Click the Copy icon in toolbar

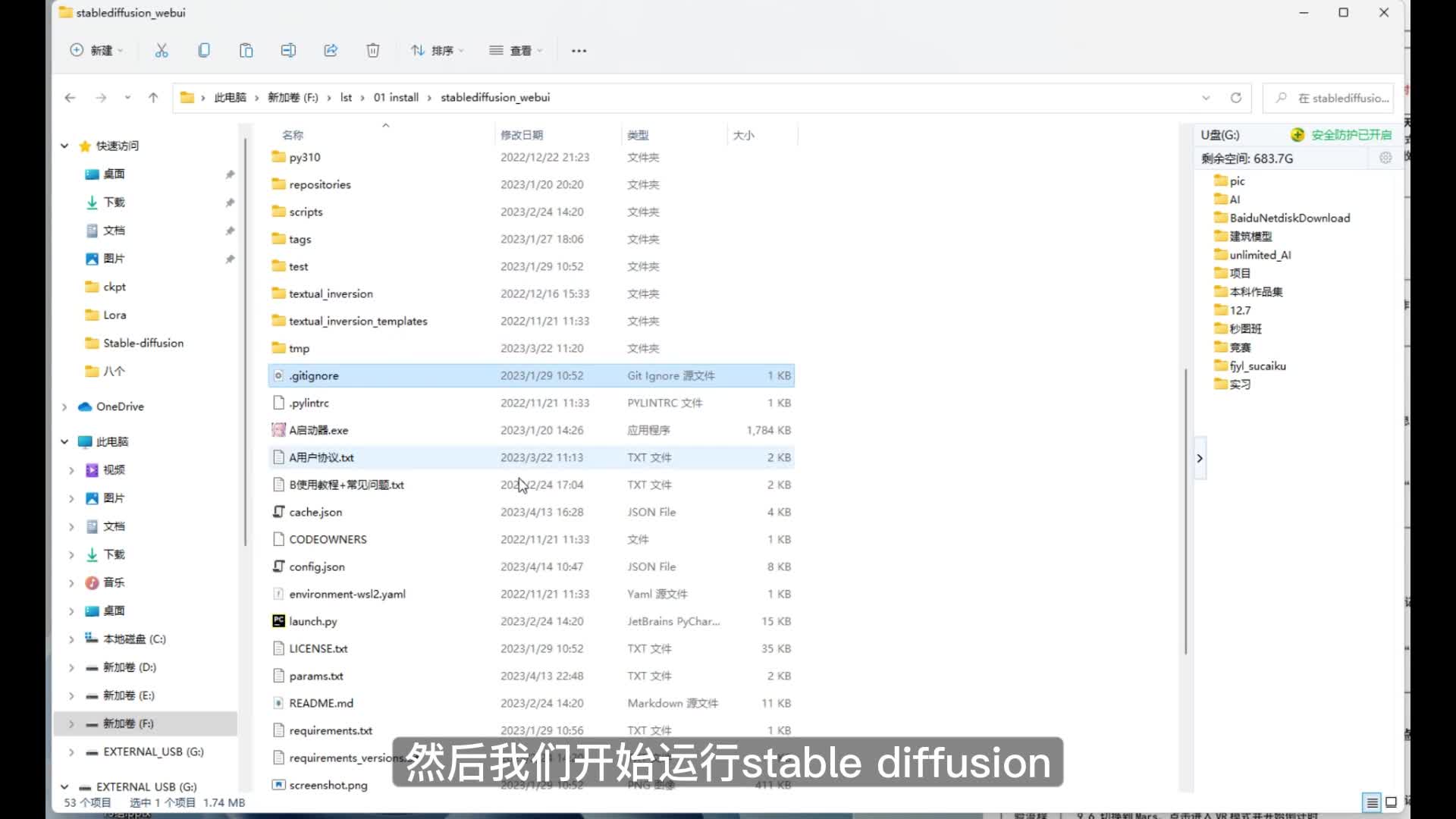(204, 51)
